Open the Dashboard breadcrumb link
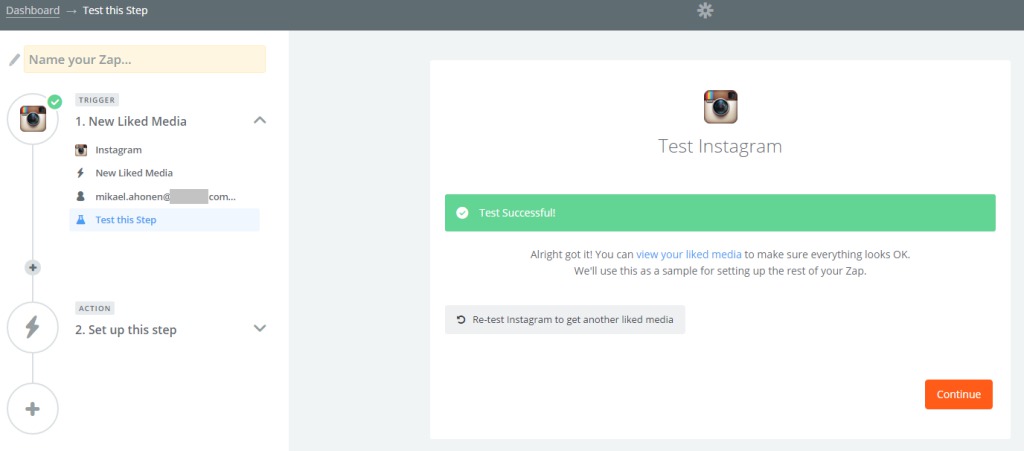1024x451 pixels. (33, 10)
